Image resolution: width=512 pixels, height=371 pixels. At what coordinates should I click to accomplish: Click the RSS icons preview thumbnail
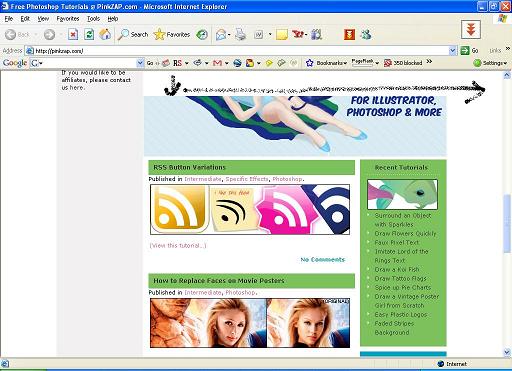click(250, 209)
